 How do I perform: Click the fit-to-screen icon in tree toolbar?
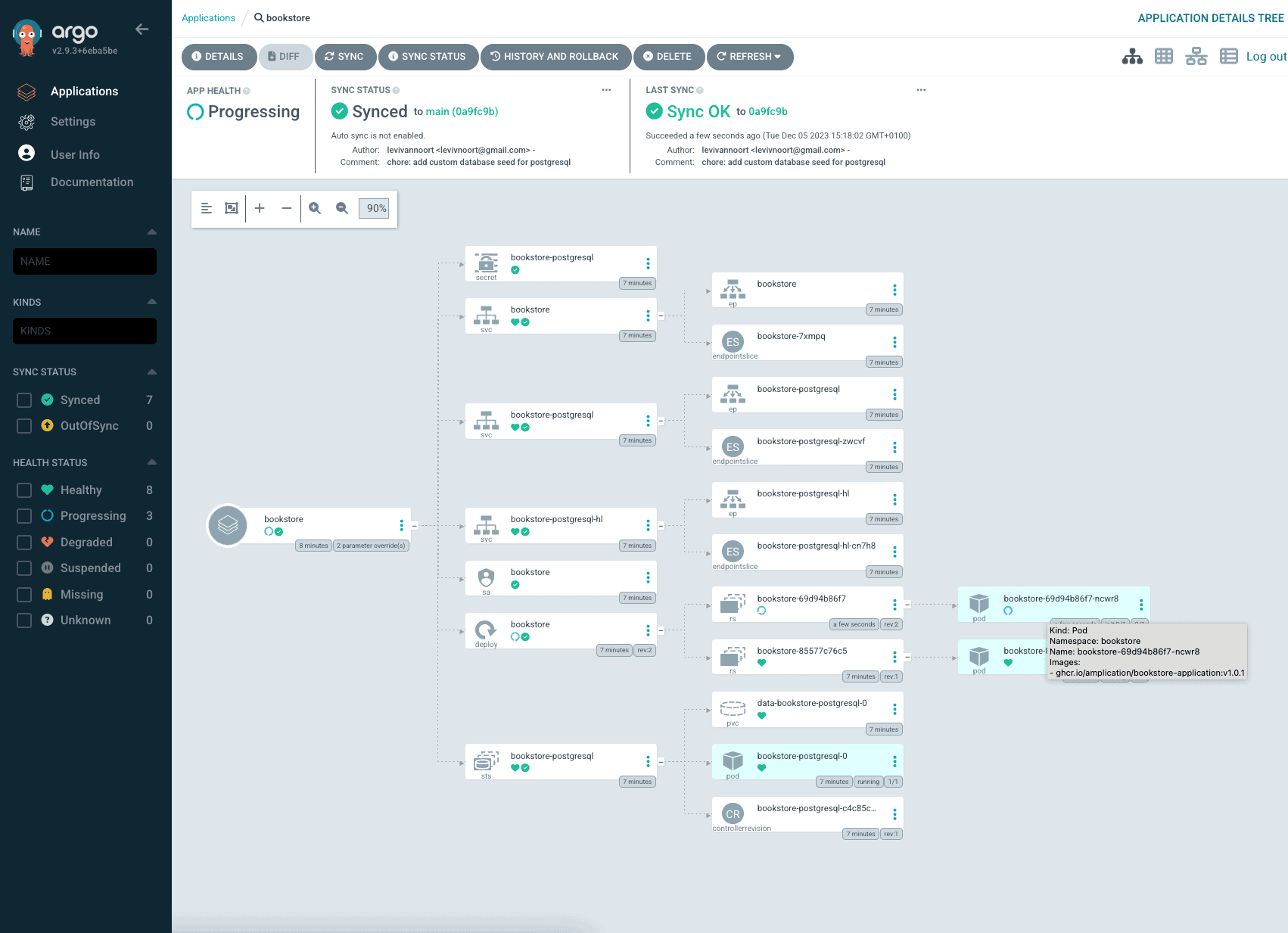(x=232, y=208)
